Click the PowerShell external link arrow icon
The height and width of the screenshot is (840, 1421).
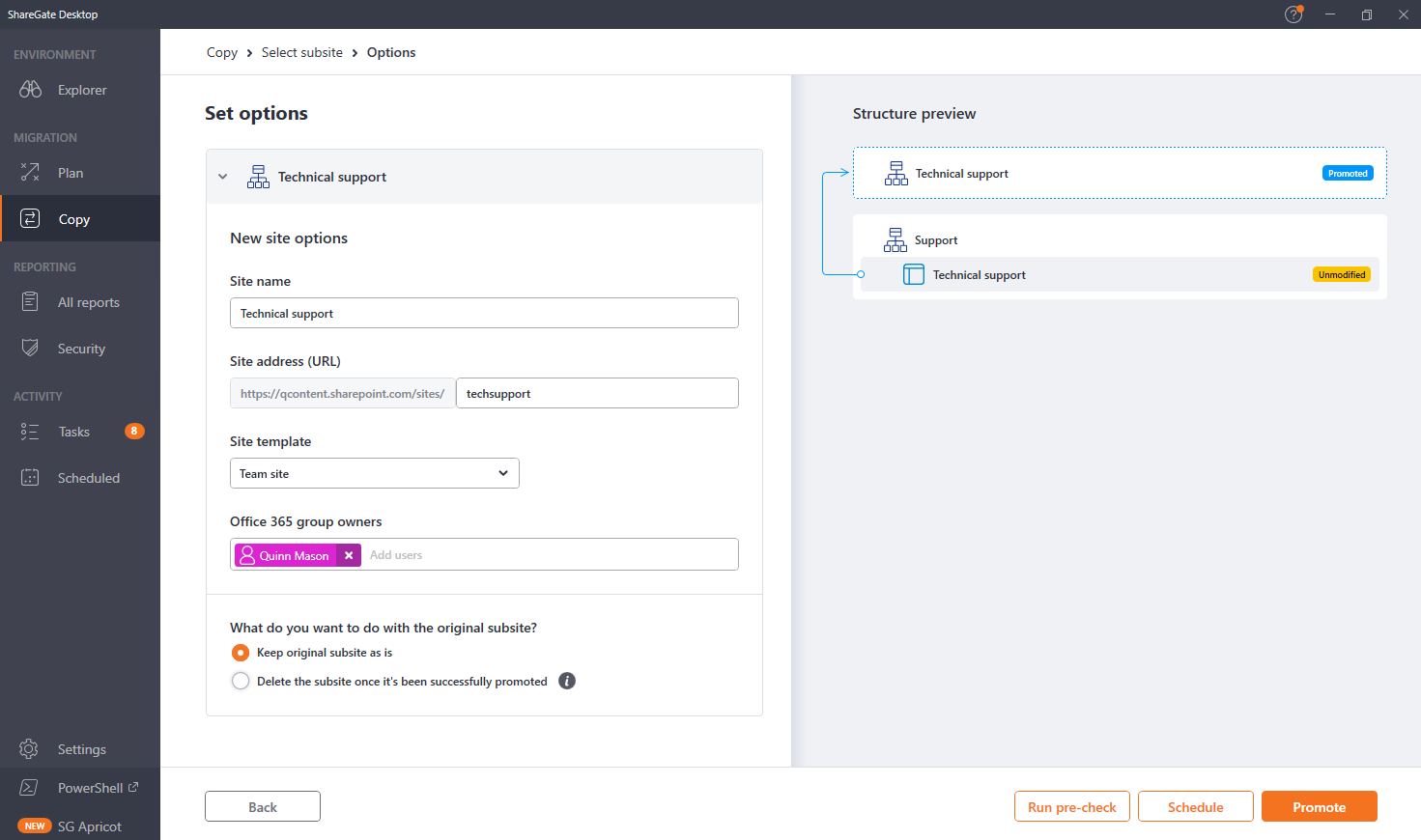click(x=133, y=787)
